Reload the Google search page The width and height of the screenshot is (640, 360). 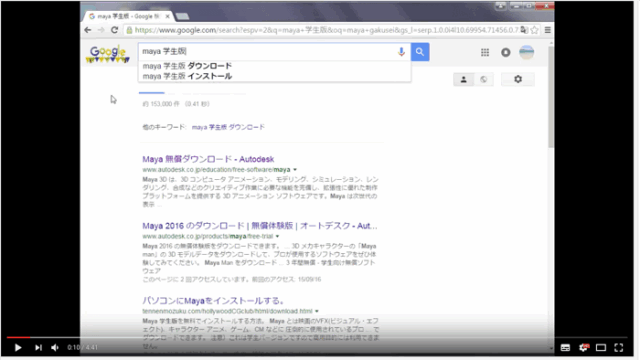coord(115,30)
